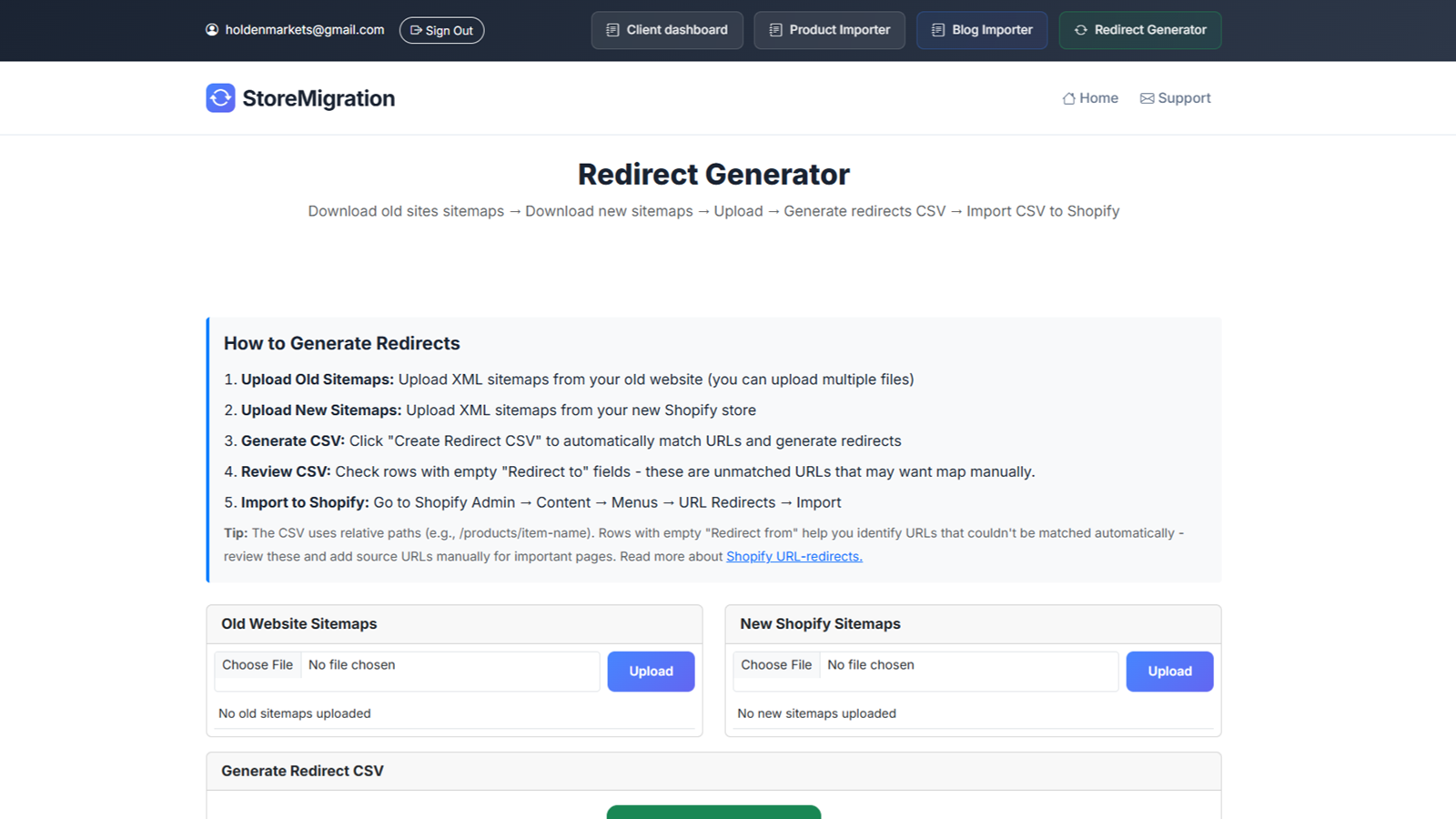Switch to the Blog Importer section

(982, 30)
